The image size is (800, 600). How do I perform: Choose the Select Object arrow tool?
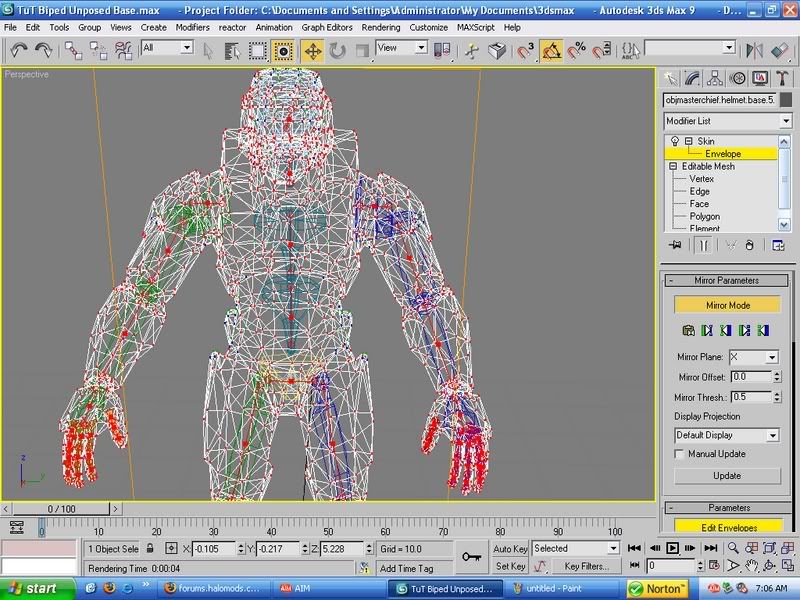click(208, 51)
